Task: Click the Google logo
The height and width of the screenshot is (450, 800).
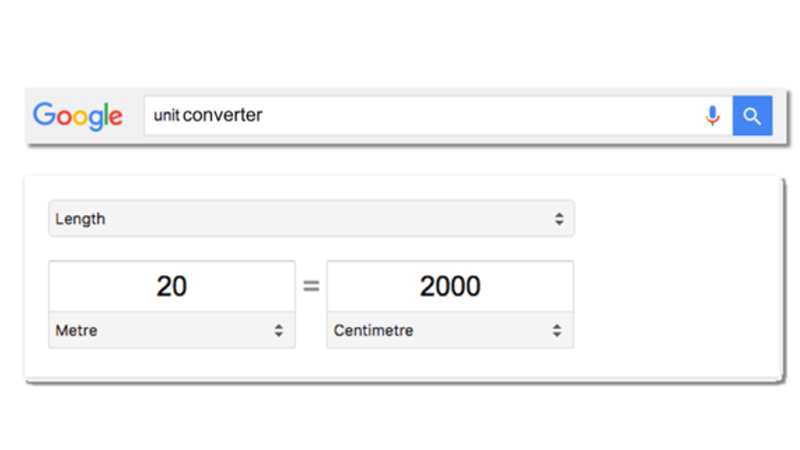Action: click(77, 116)
